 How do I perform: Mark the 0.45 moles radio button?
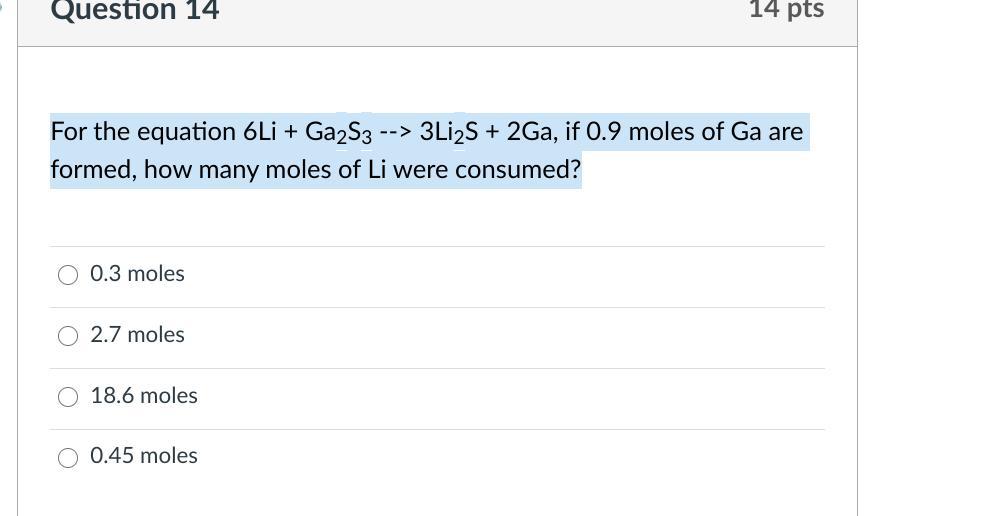coord(68,457)
